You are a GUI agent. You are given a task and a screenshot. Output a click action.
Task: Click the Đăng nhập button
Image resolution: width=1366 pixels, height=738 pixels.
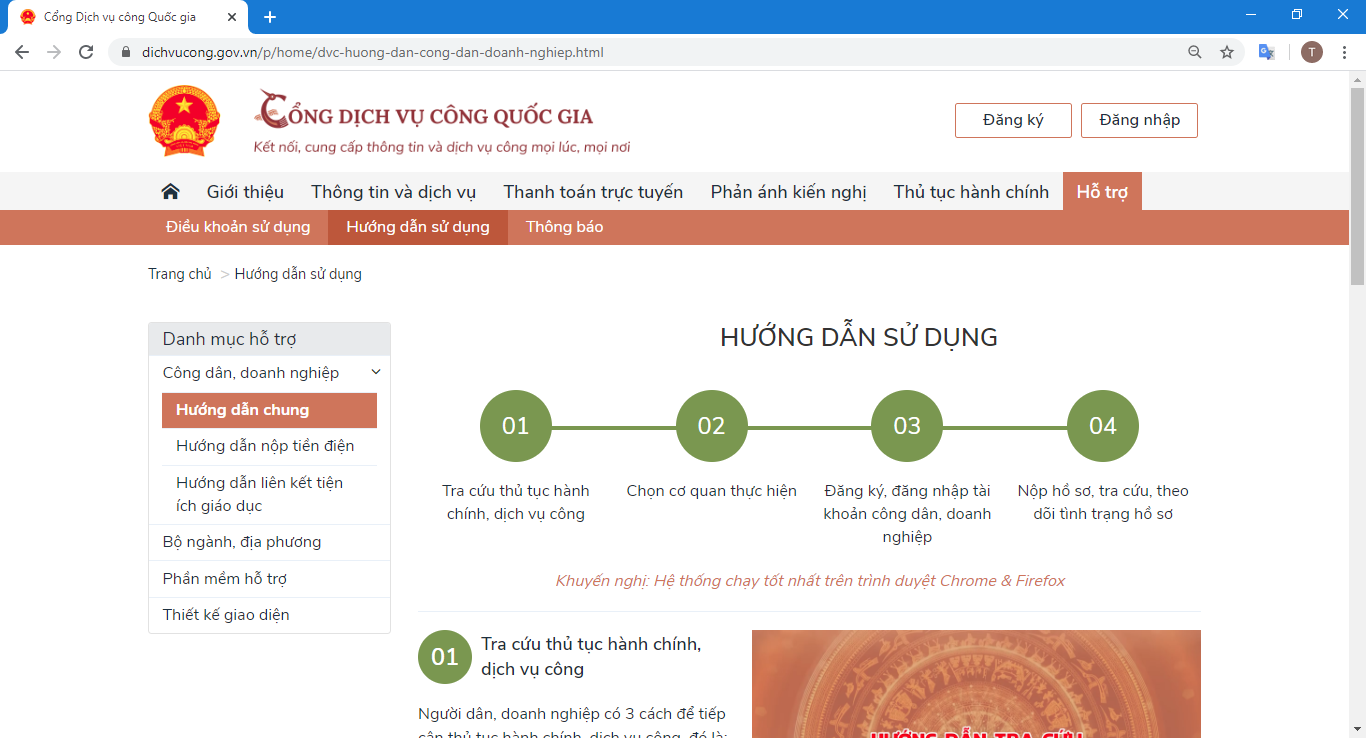click(1139, 120)
